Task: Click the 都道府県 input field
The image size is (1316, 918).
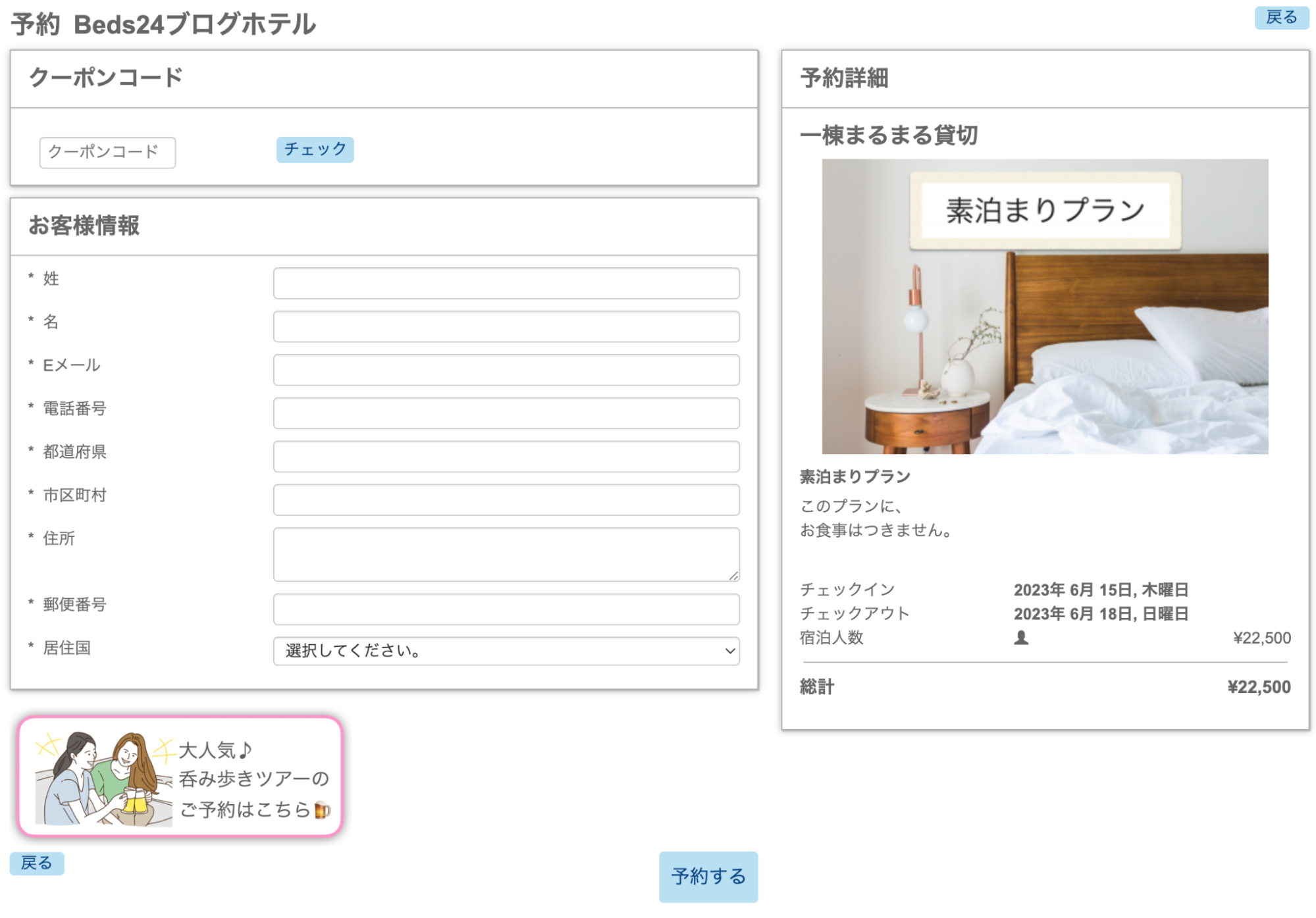Action: 506,457
